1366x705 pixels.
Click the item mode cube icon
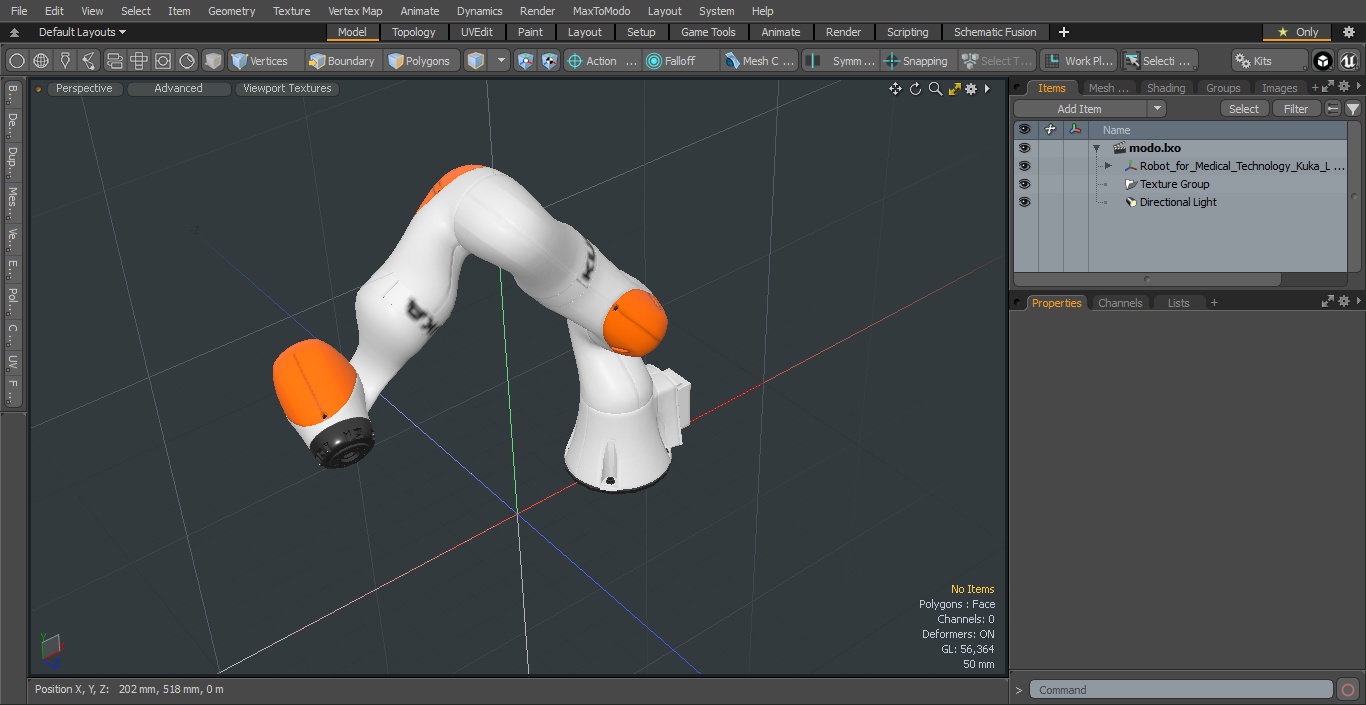(x=477, y=61)
